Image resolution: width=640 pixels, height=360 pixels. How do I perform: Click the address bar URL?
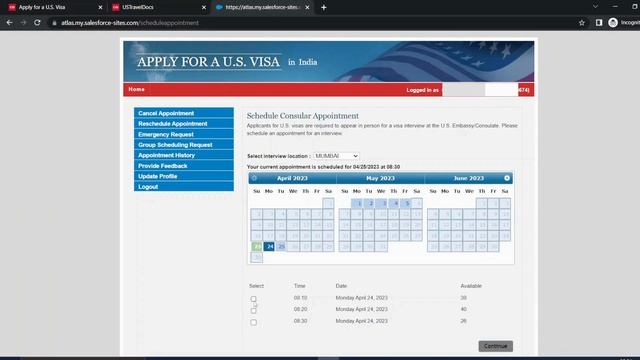pos(130,23)
